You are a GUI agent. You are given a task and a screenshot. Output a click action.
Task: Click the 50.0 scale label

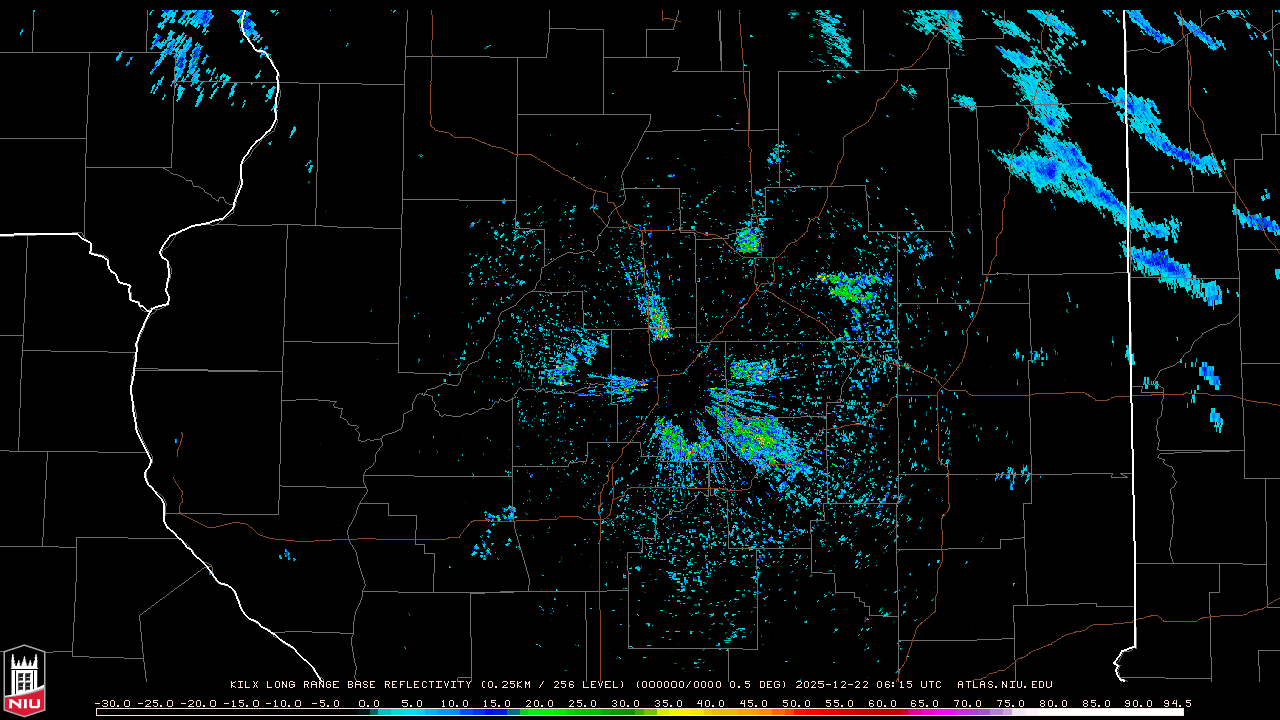[797, 703]
